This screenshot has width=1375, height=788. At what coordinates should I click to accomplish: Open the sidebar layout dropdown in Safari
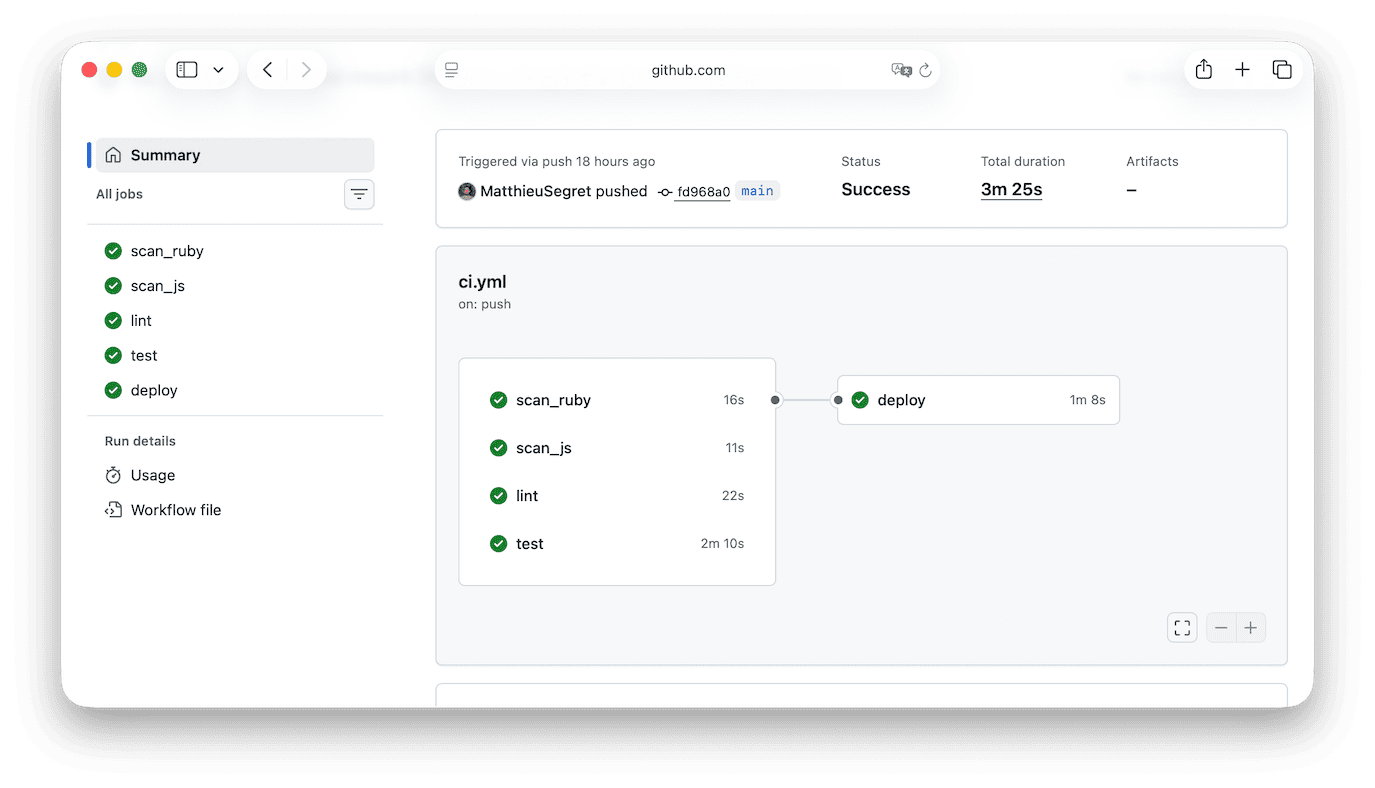(218, 69)
